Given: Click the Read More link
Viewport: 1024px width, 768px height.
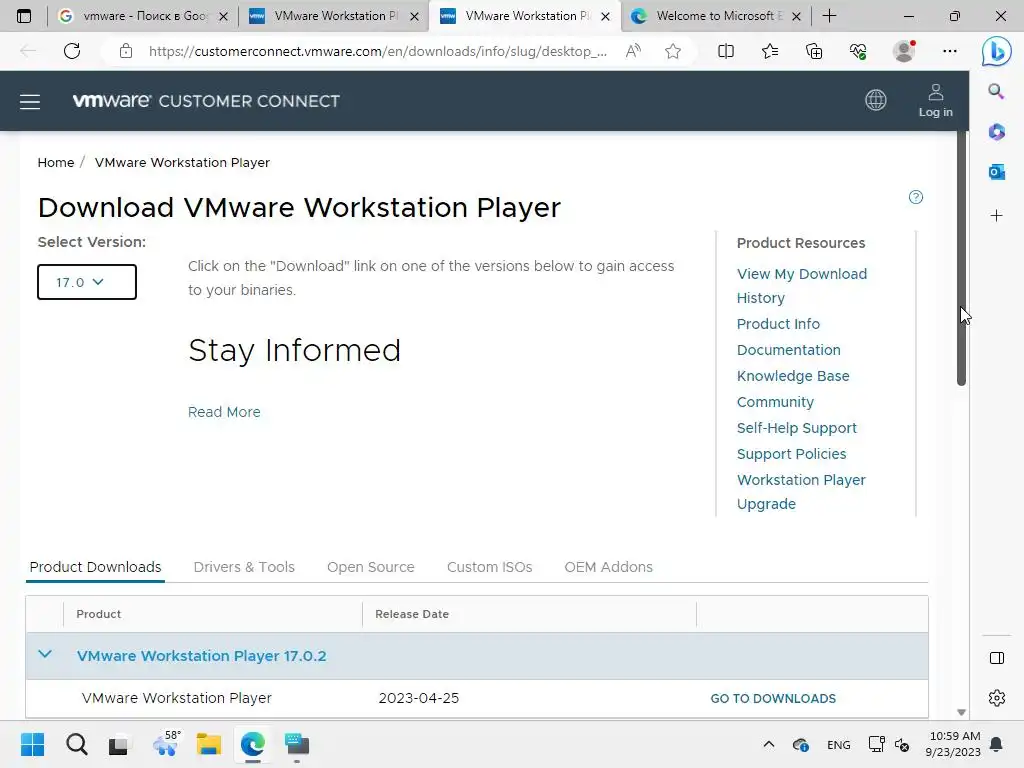Looking at the screenshot, I should coord(224,412).
